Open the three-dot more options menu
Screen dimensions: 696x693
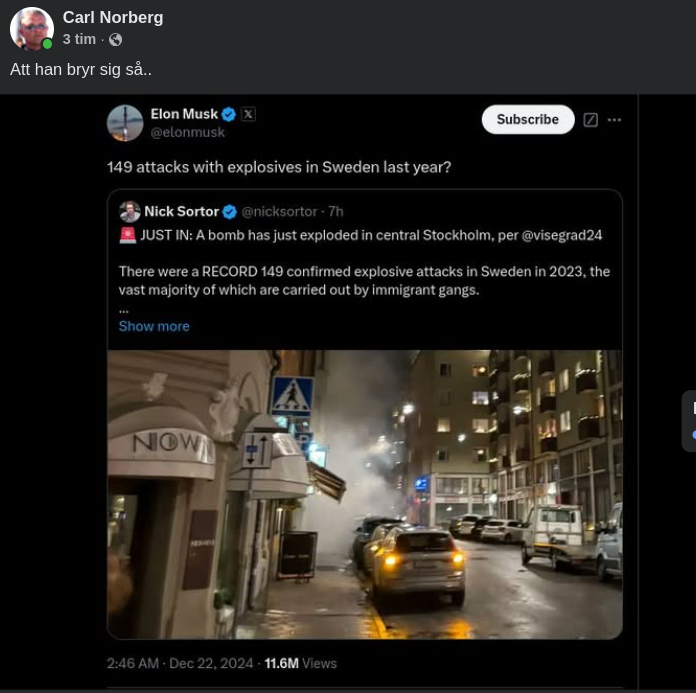click(x=614, y=120)
